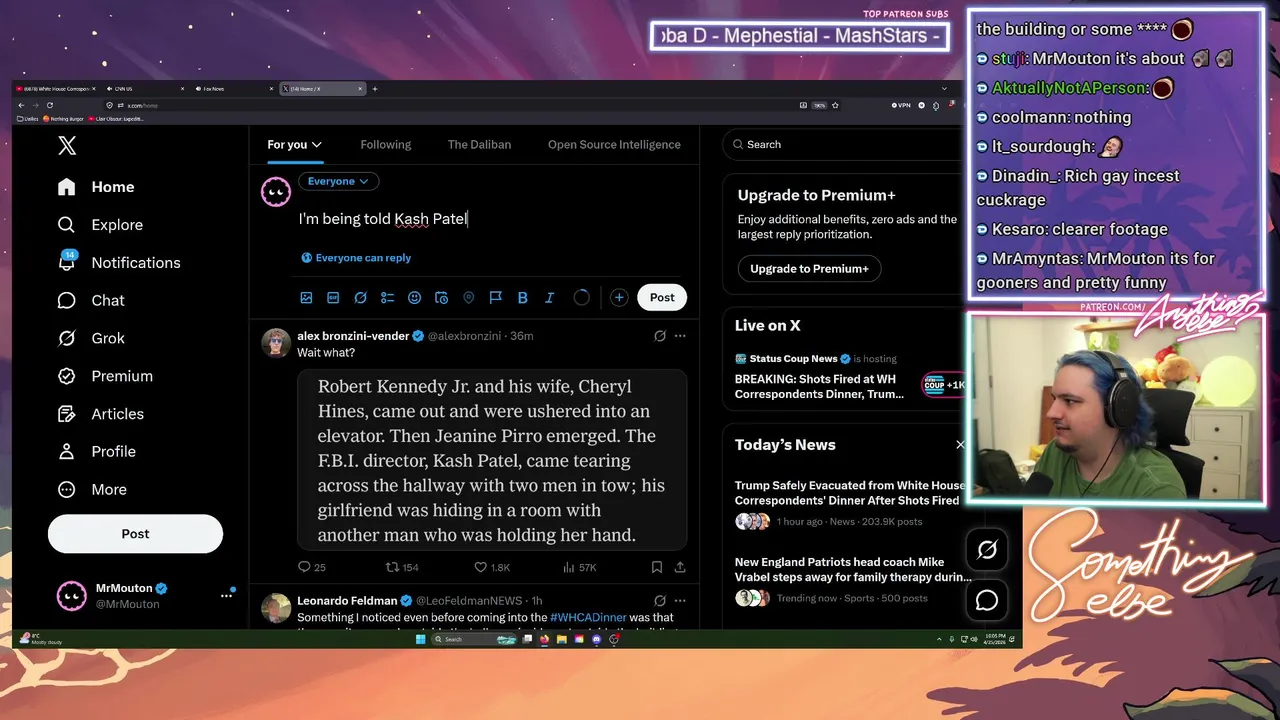Open the quoted article text image
The image size is (1280, 720).
(492, 460)
